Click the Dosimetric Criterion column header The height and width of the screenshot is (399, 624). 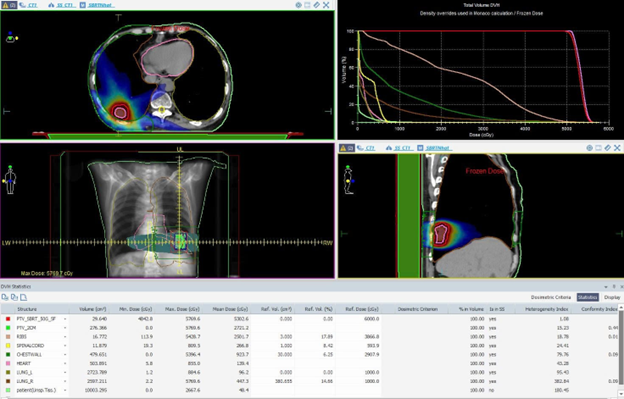coord(417,309)
